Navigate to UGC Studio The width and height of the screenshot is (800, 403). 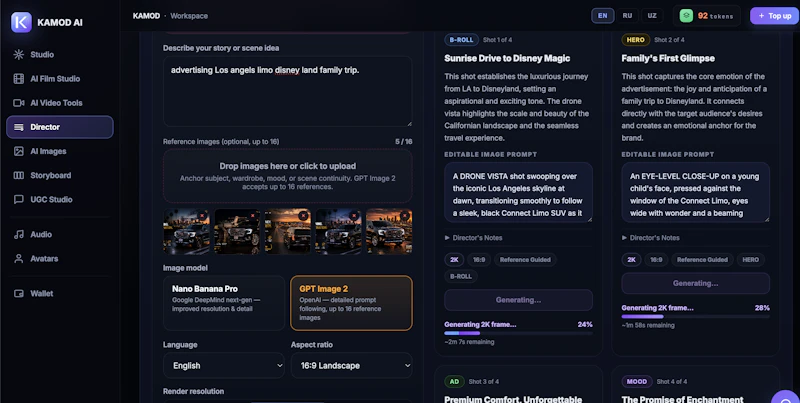60,199
